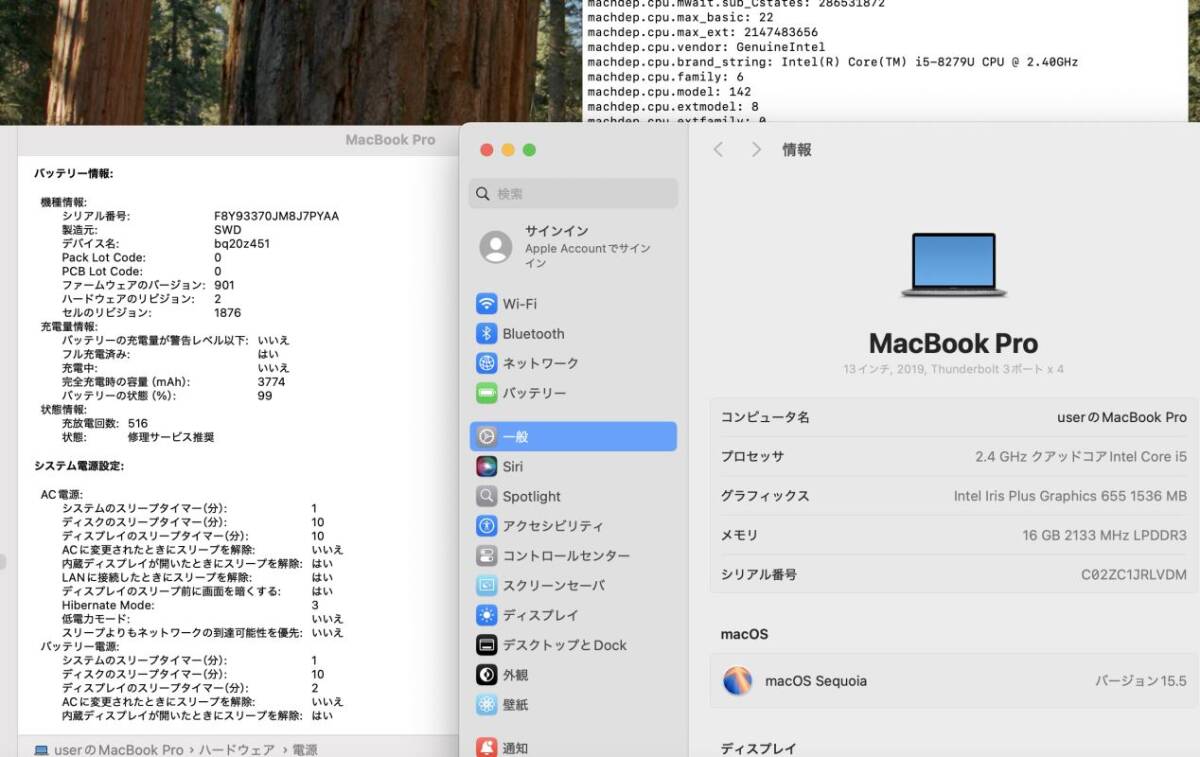Select 一般 in the settings sidebar
The image size is (1200, 757).
pos(573,437)
